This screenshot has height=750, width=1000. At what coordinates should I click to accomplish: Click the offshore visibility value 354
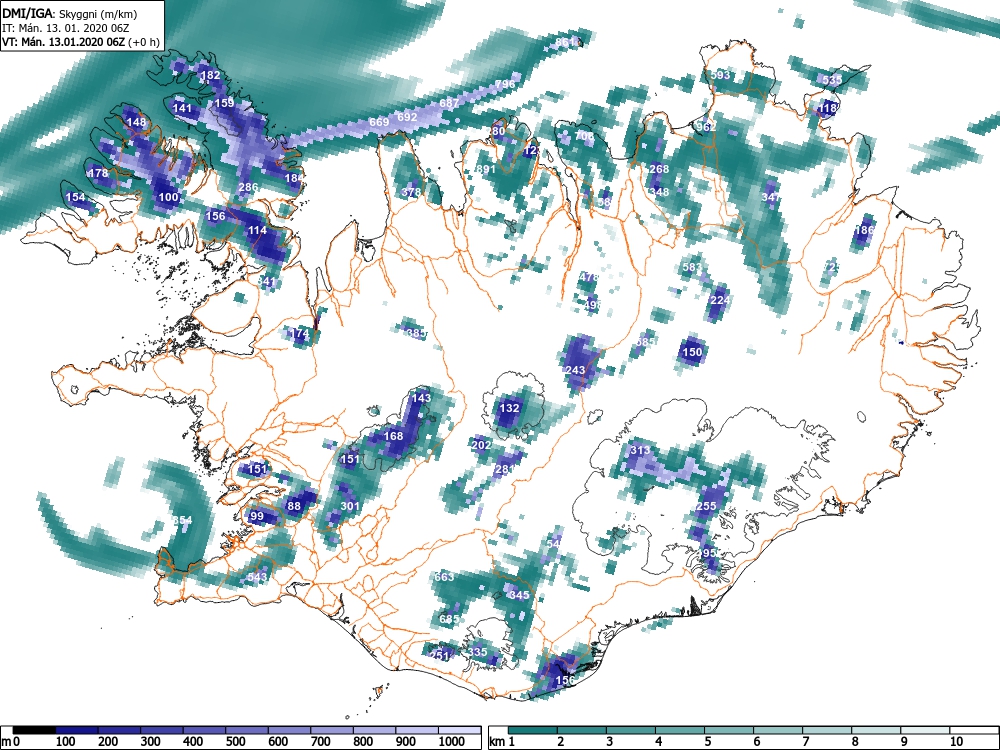point(182,520)
